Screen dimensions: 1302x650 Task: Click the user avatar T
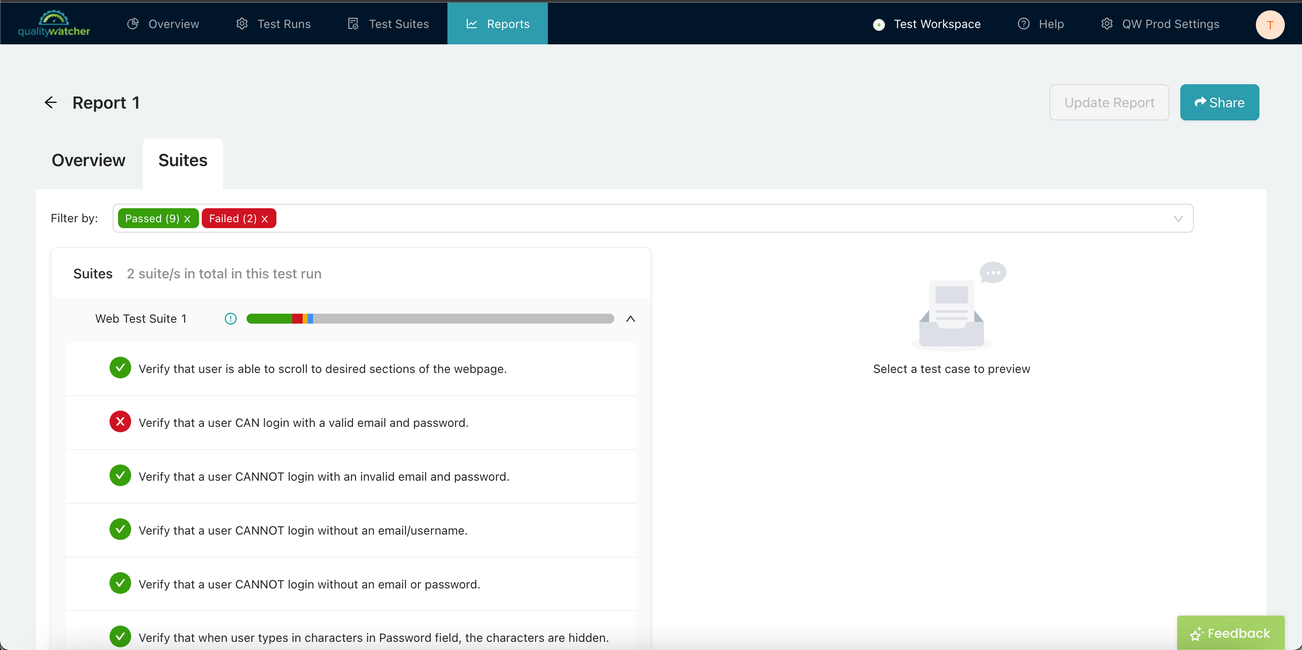[1270, 25]
